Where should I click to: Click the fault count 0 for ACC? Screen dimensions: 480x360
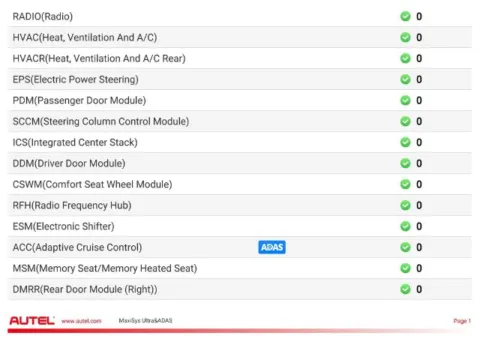[419, 247]
